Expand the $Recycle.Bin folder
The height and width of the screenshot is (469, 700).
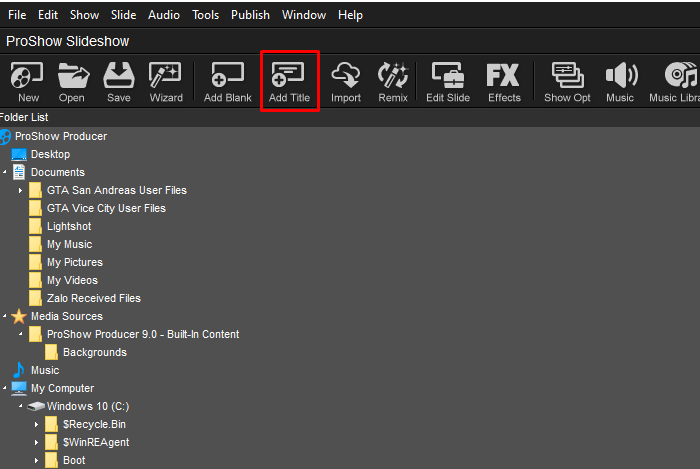[37, 424]
